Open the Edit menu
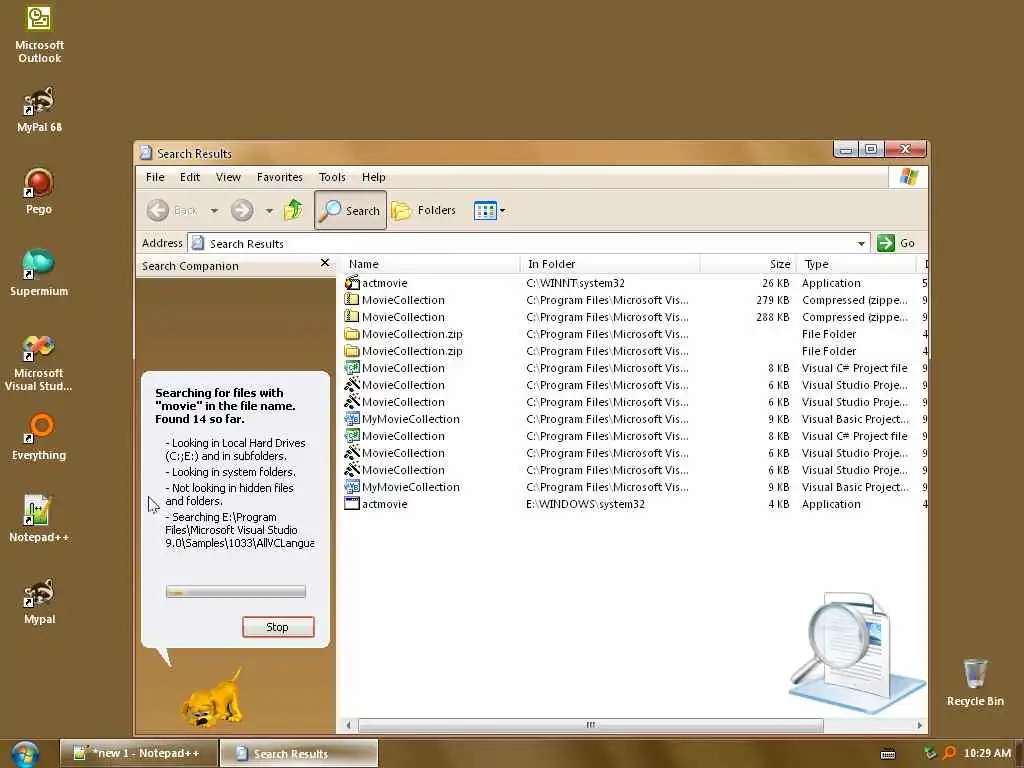 (x=190, y=177)
